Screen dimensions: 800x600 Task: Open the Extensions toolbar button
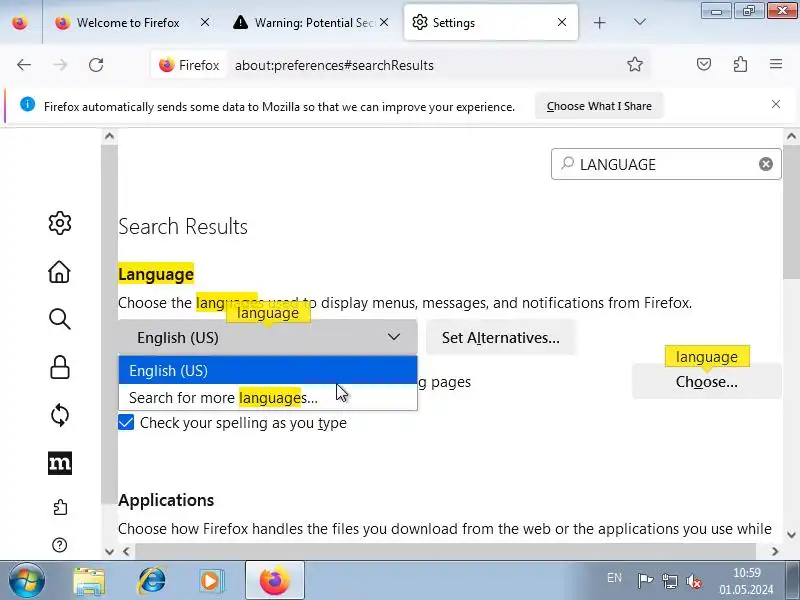coord(740,64)
